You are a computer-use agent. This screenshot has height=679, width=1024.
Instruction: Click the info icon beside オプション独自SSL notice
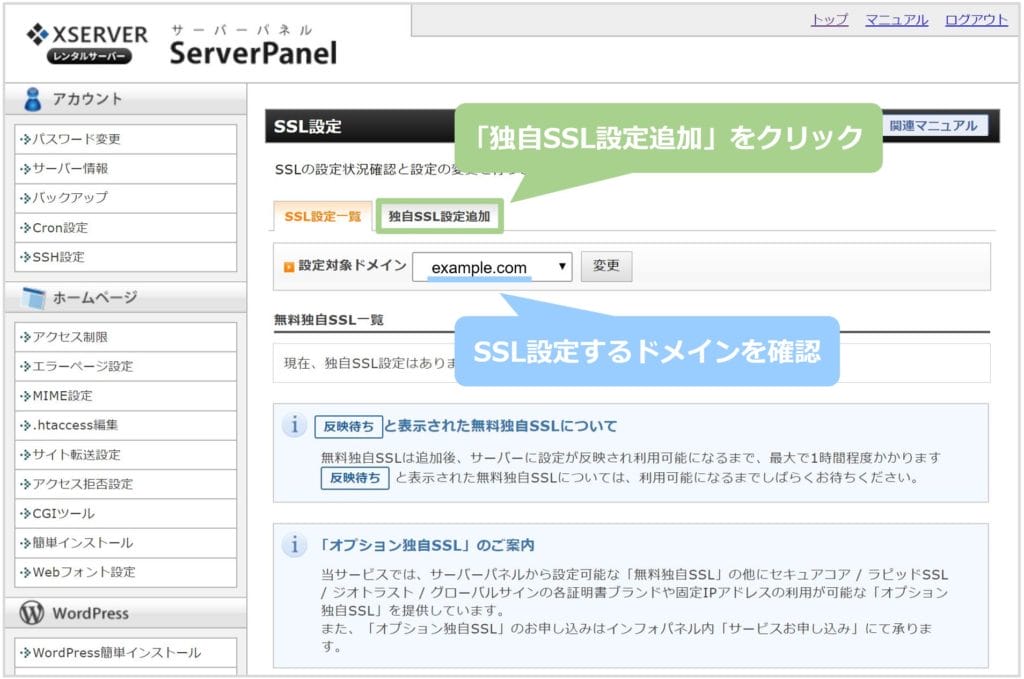tap(294, 545)
